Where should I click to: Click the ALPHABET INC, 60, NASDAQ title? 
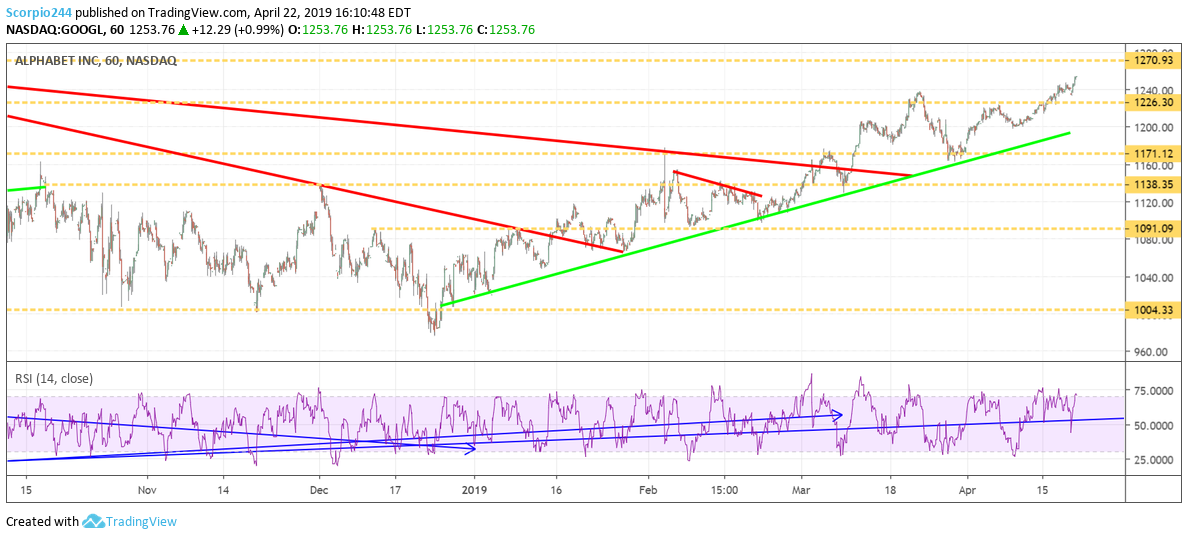[95, 61]
